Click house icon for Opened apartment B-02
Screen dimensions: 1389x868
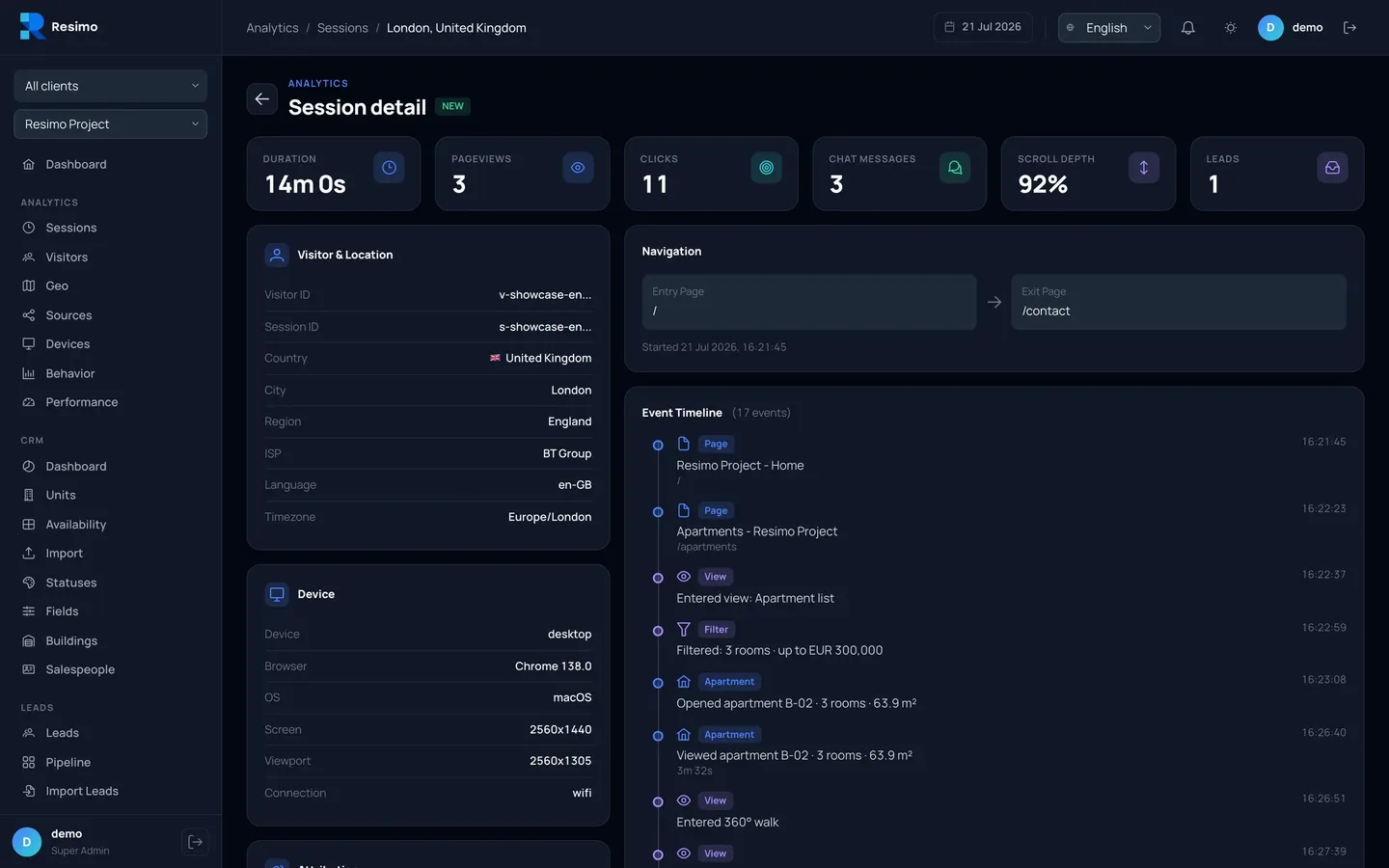(x=684, y=682)
